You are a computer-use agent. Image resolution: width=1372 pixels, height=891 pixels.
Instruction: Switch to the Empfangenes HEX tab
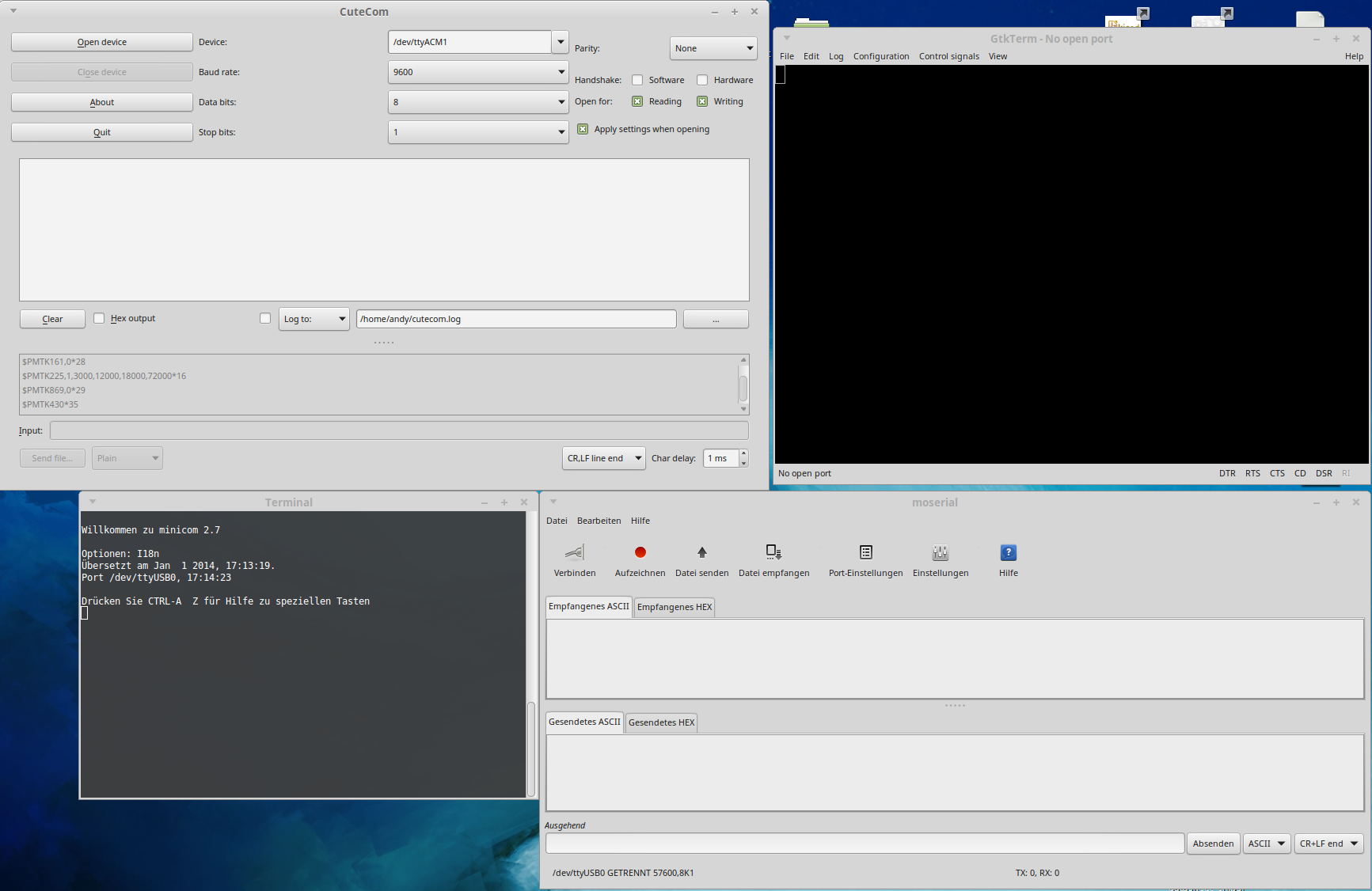tap(674, 607)
